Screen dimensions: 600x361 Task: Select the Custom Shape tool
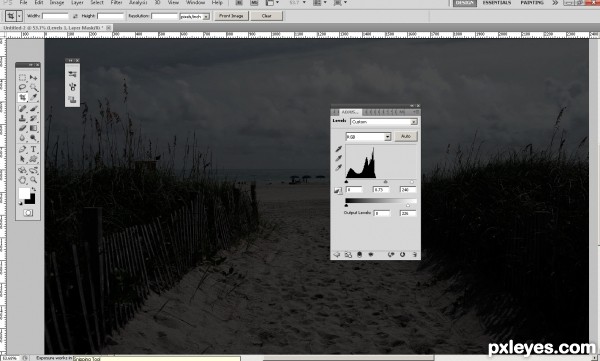coord(33,158)
